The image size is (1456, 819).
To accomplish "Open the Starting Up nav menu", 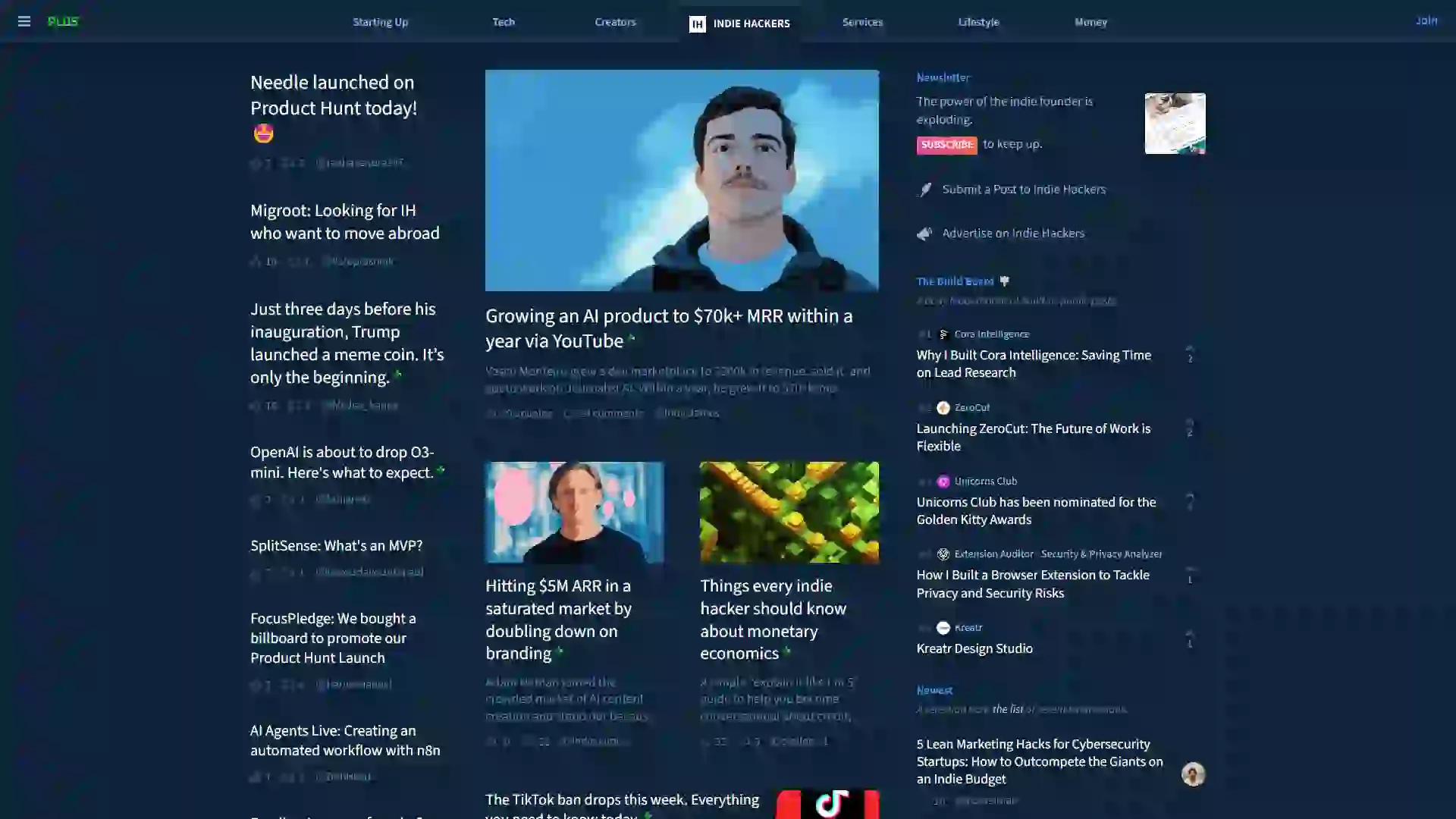I will (380, 22).
